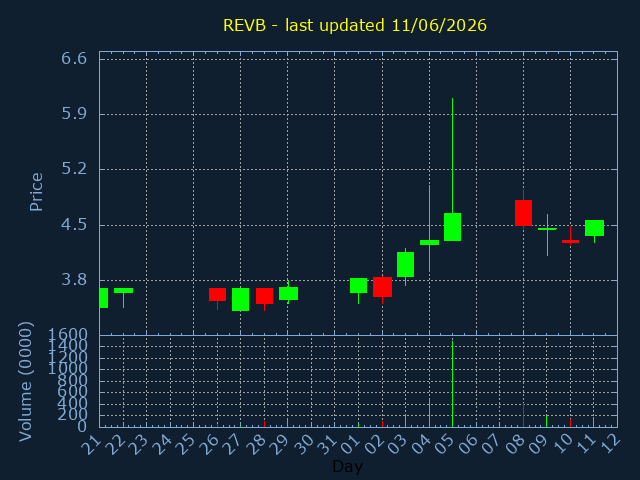Click the x-axis day label 23
Screen dimensions: 640x480
(138, 444)
